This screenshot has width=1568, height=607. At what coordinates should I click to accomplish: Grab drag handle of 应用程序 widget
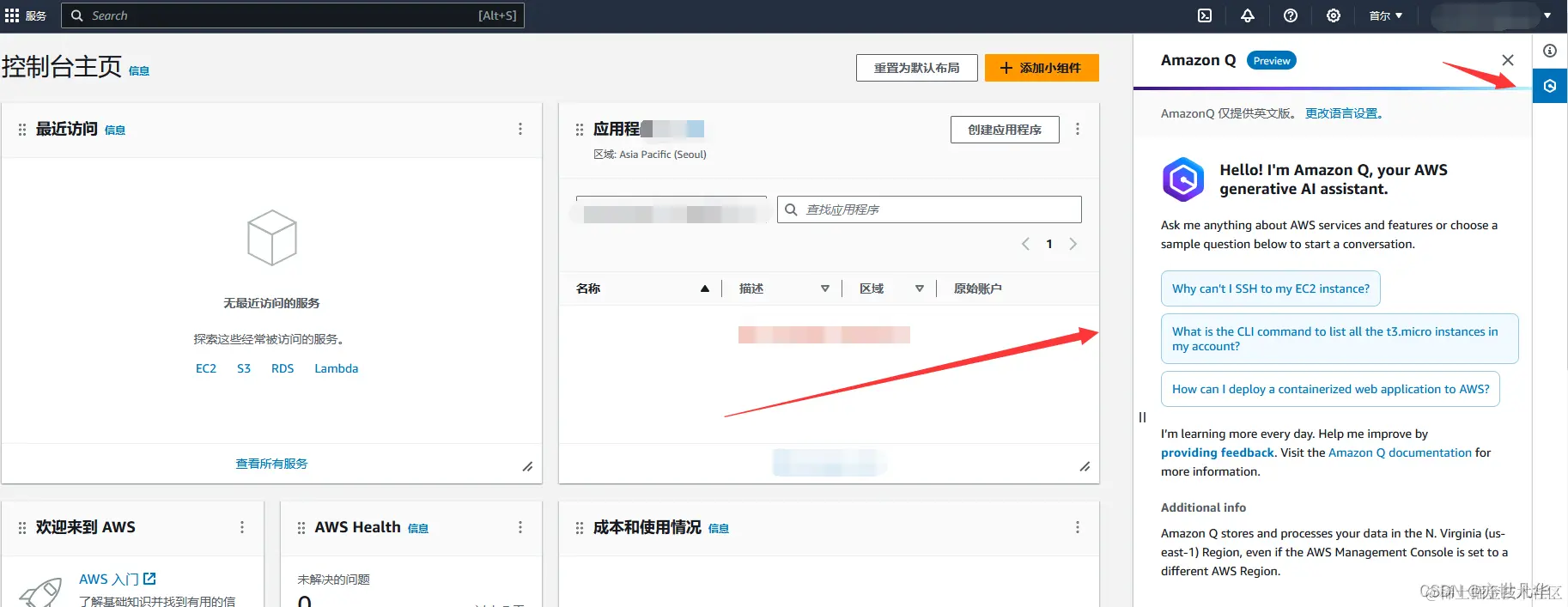(580, 130)
